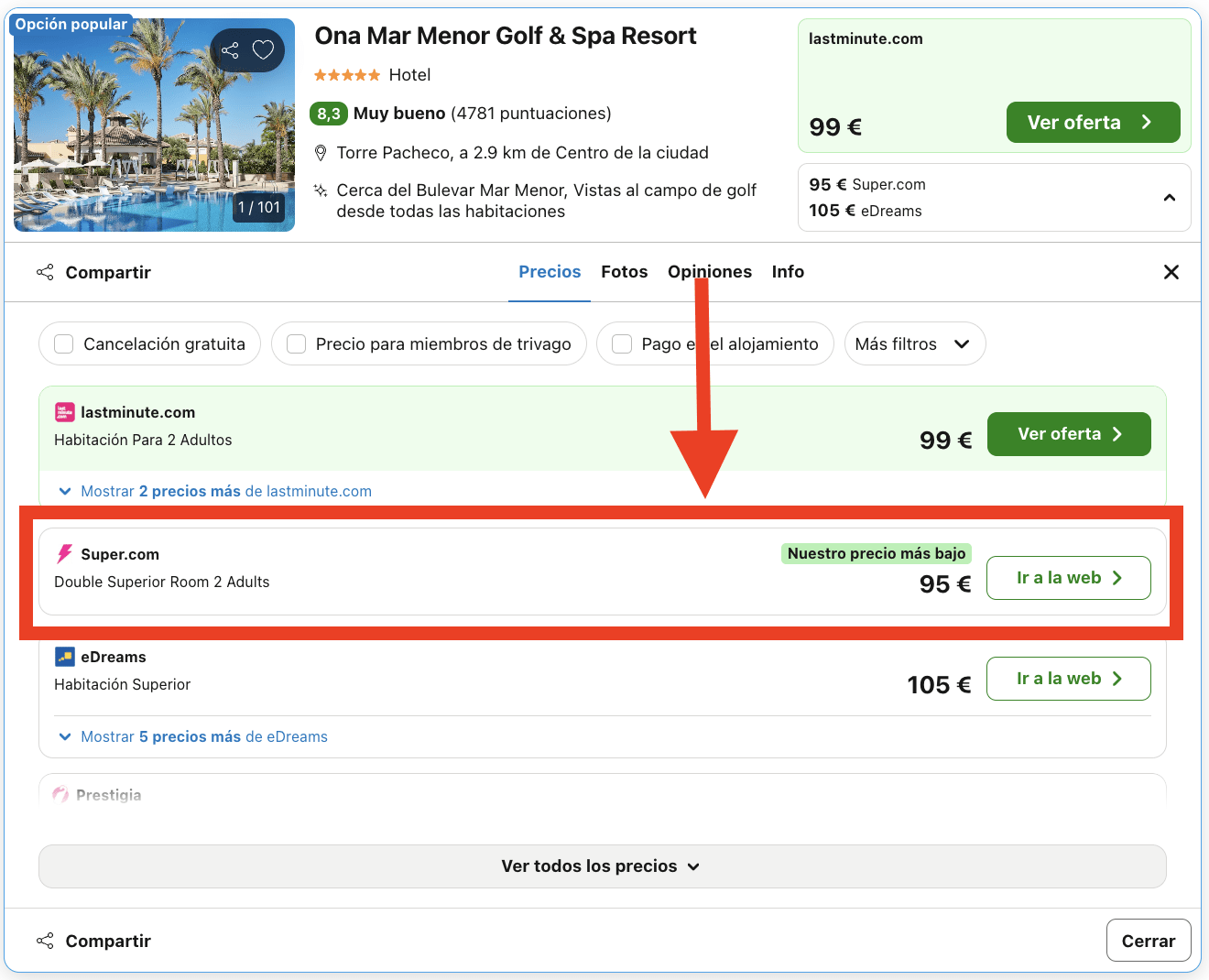Image resolution: width=1209 pixels, height=980 pixels.
Task: Click the Prestigia logo icon
Action: click(x=61, y=795)
